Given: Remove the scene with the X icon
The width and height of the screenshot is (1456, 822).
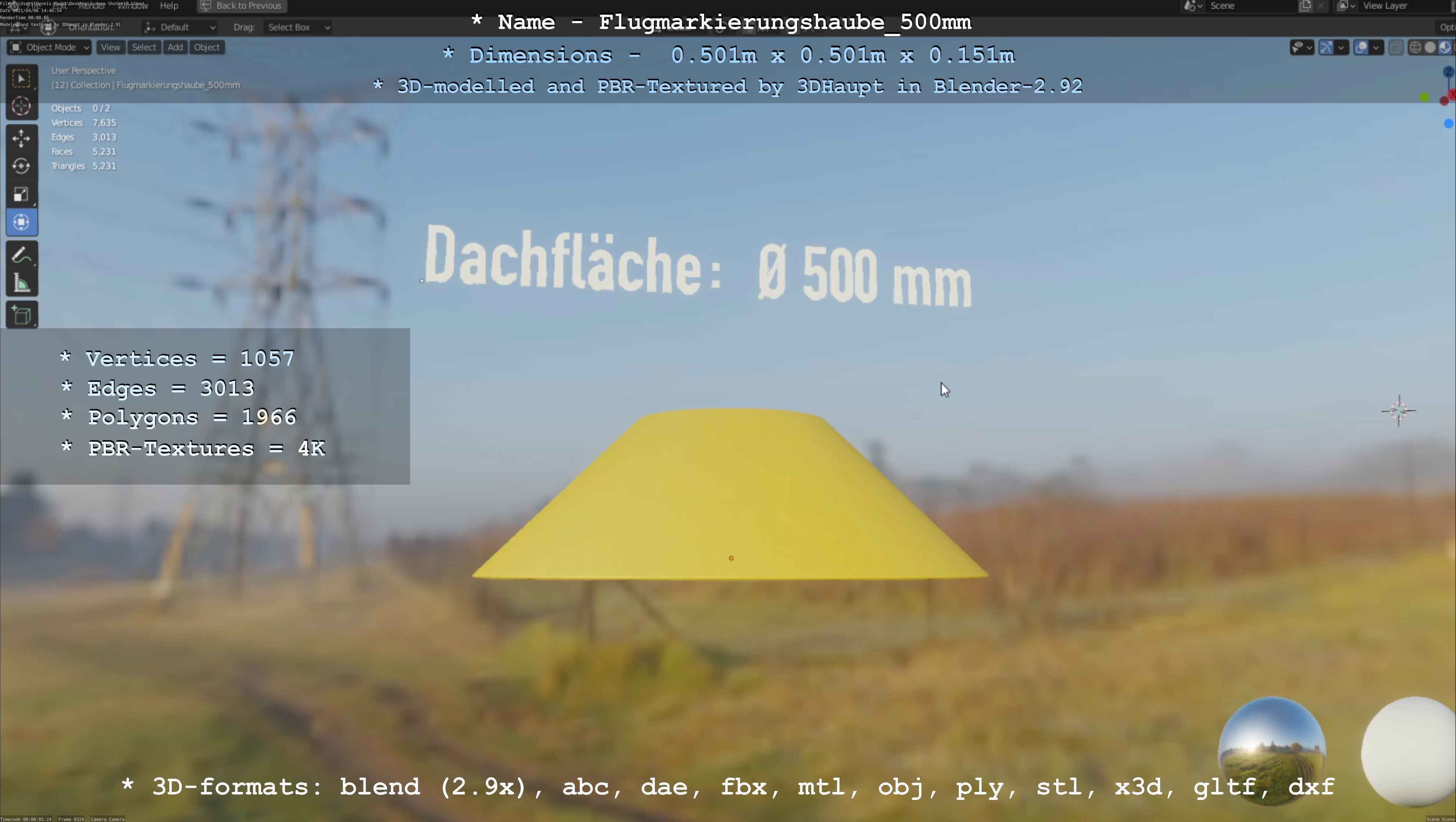Looking at the screenshot, I should pyautogui.click(x=1320, y=6).
